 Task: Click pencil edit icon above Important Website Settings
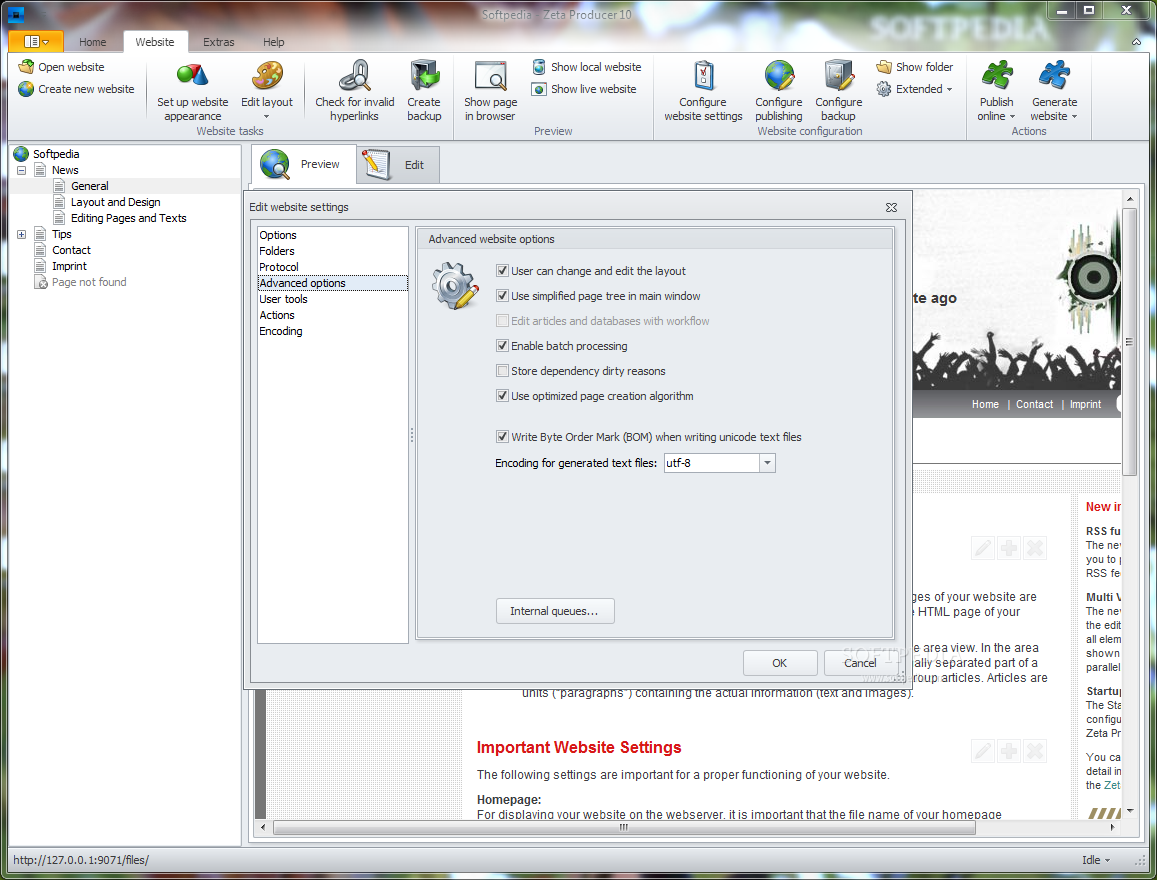pos(983,752)
